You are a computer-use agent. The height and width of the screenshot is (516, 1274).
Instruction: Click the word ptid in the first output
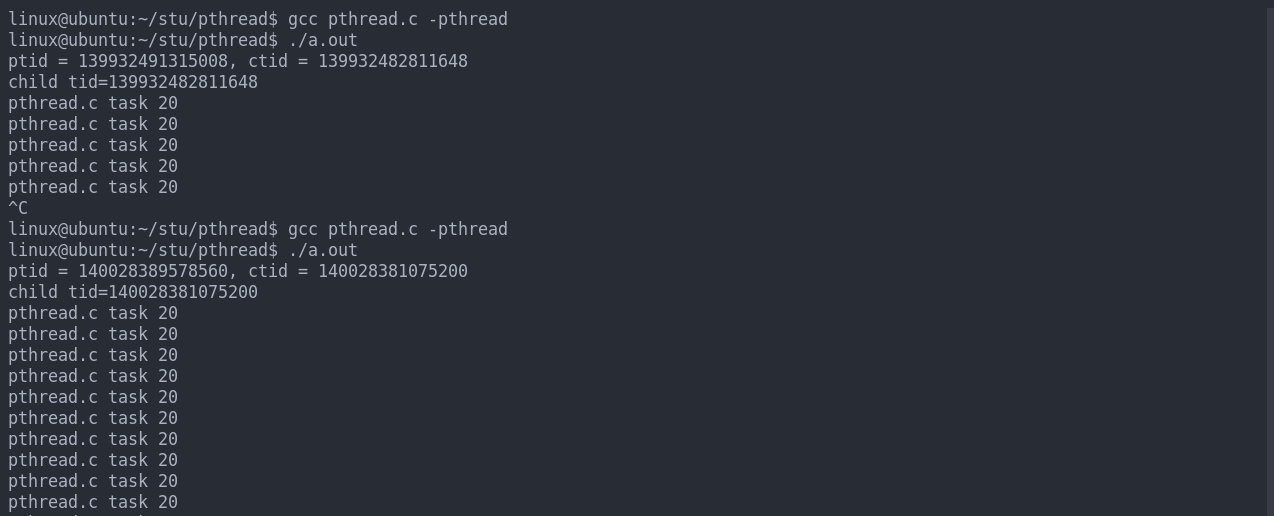[28, 61]
